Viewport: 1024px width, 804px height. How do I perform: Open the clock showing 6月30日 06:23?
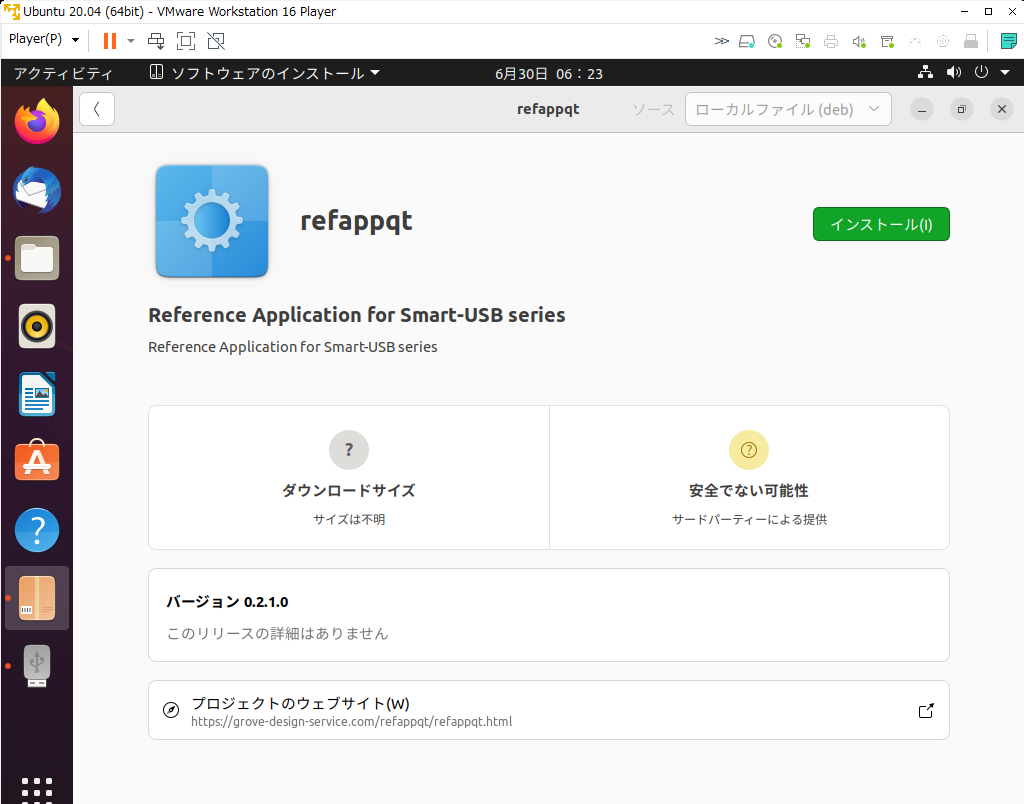(549, 74)
